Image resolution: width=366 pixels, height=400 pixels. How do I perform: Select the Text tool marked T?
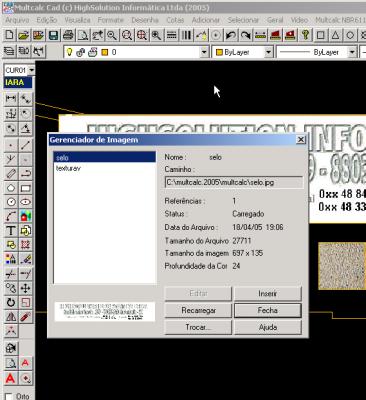[11, 230]
